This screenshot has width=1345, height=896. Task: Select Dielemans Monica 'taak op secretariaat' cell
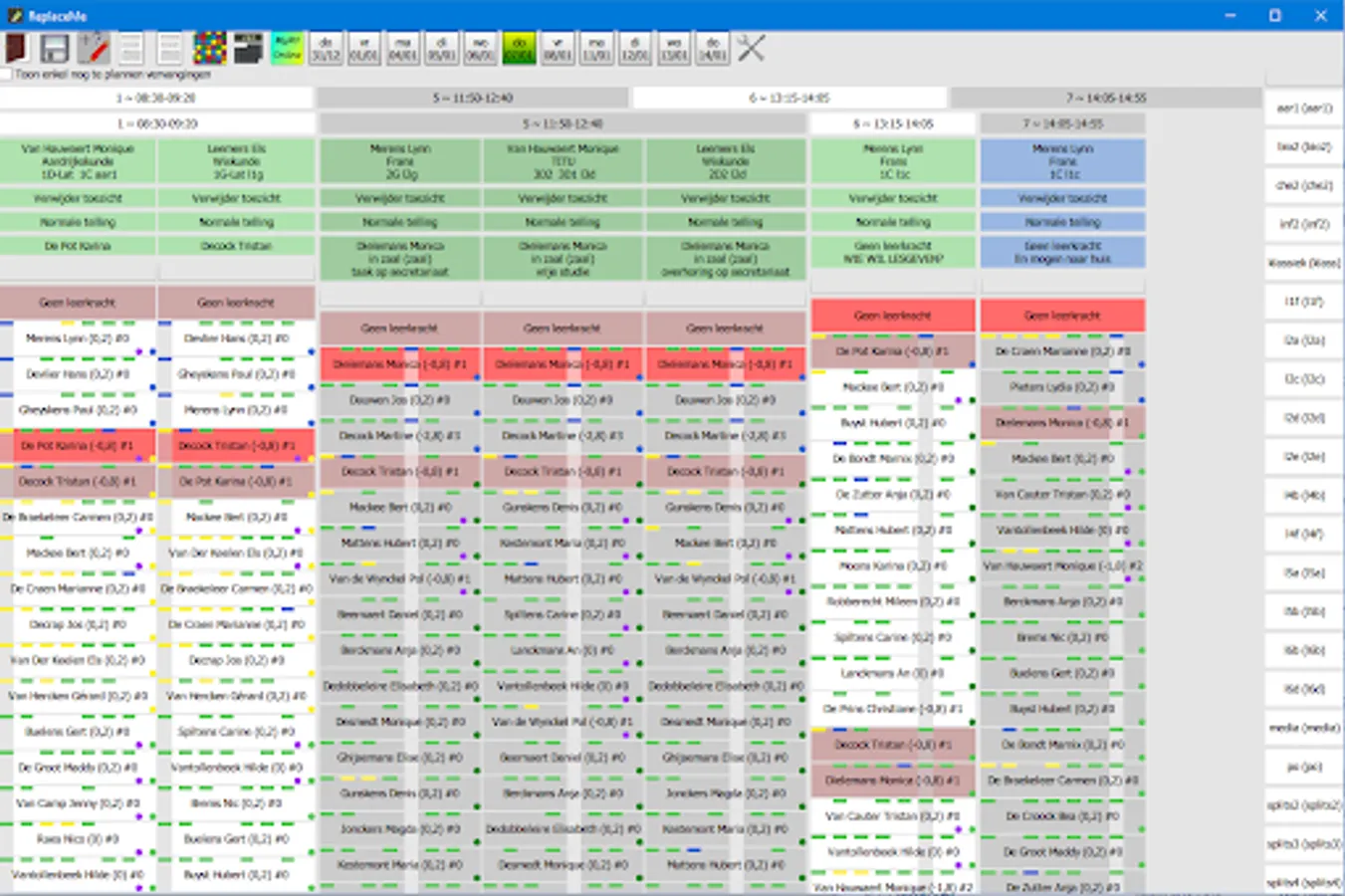pos(400,258)
